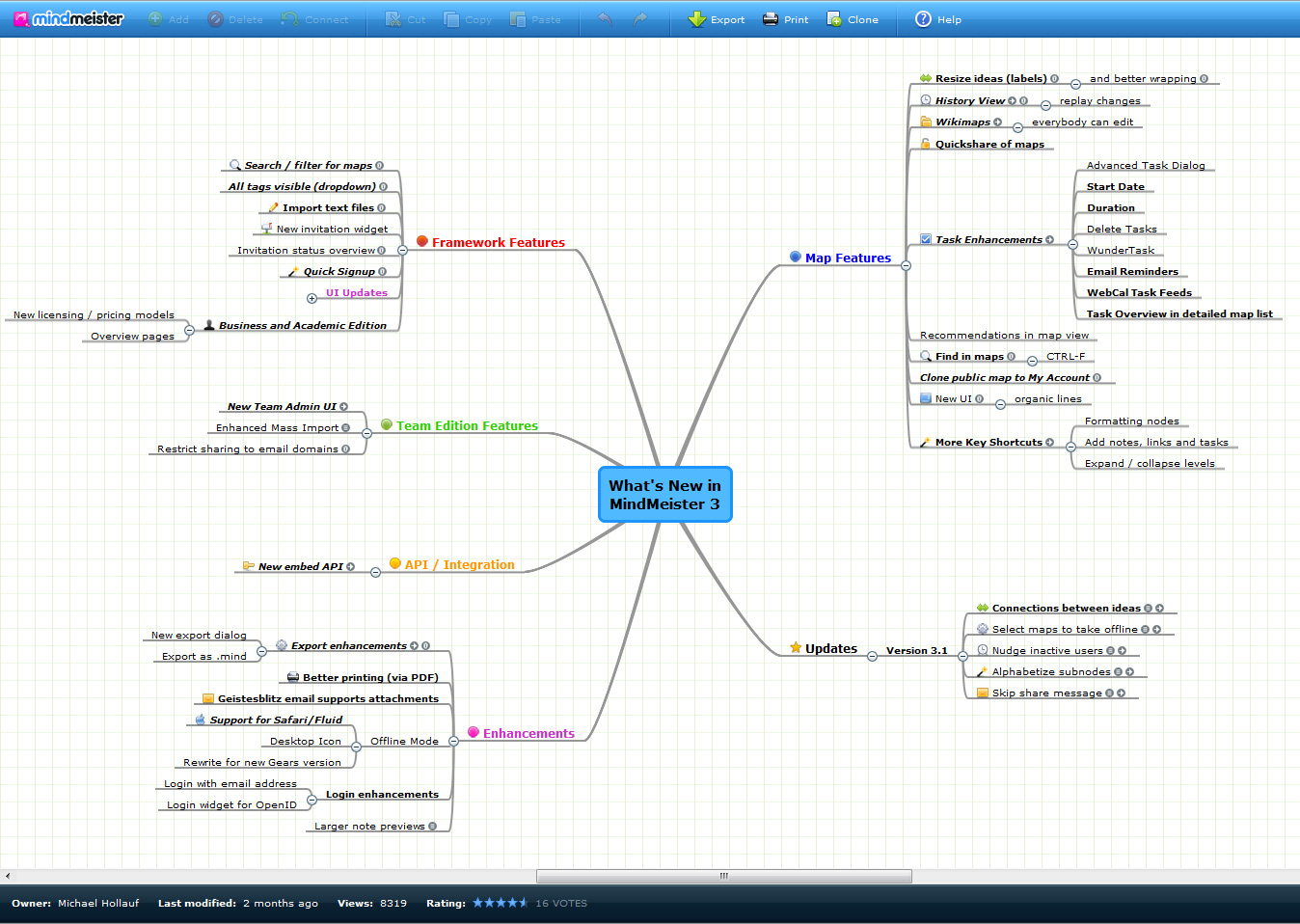Click the pencil icon on More Key Shortcuts
The image size is (1300, 924).
[x=926, y=443]
